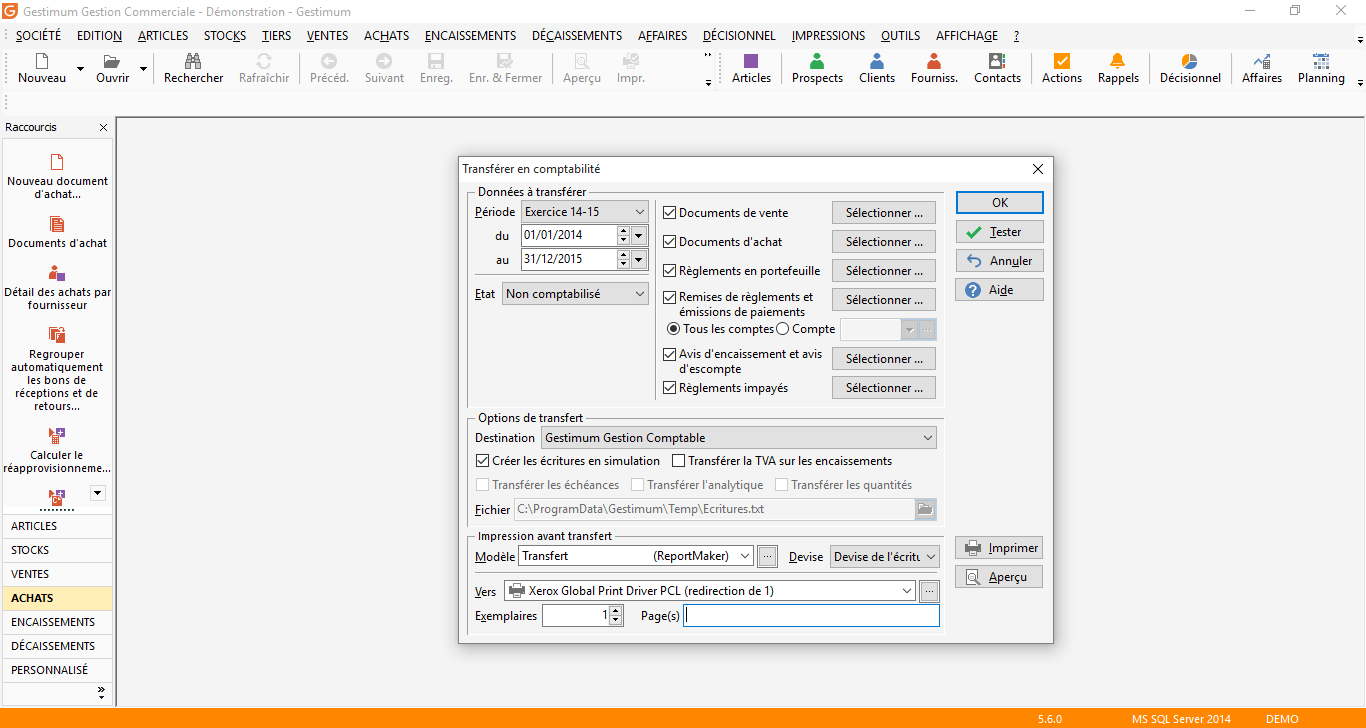The height and width of the screenshot is (728, 1366).
Task: Uncheck Remises de règlements et émissions
Action: [670, 297]
